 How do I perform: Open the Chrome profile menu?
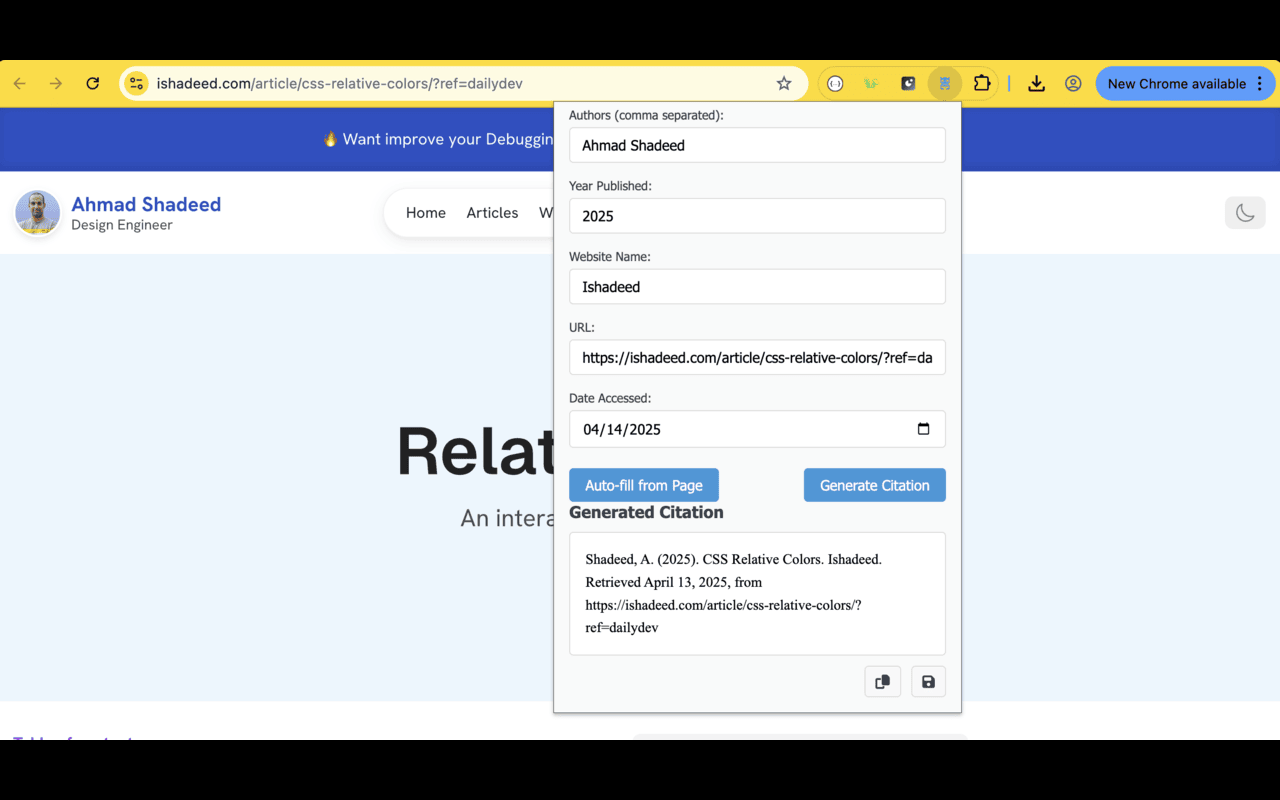(x=1073, y=84)
